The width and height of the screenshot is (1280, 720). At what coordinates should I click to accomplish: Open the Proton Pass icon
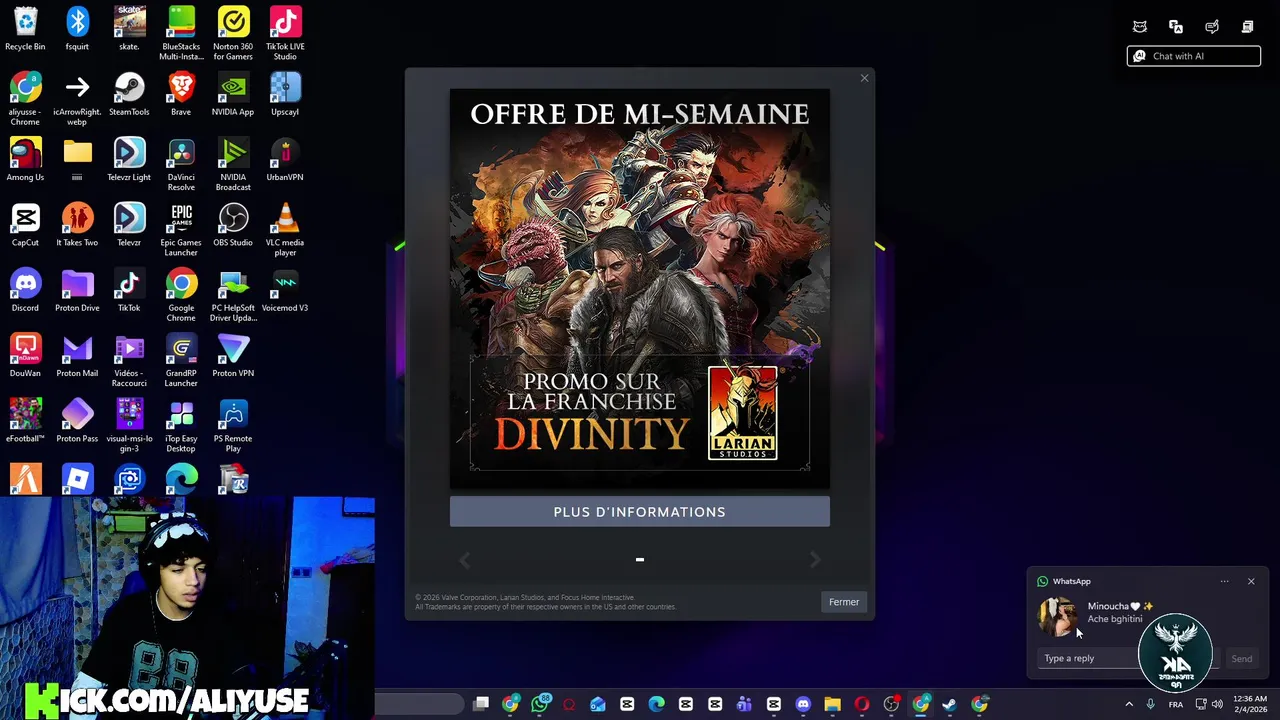tap(77, 420)
